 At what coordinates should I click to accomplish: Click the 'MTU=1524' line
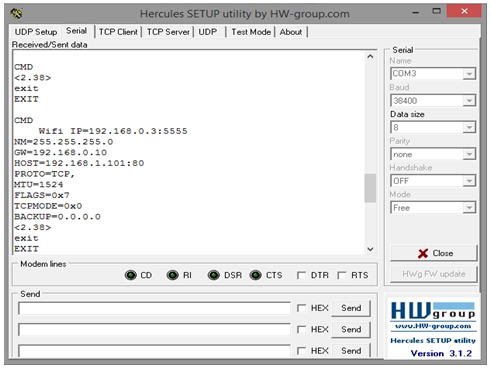pos(39,185)
